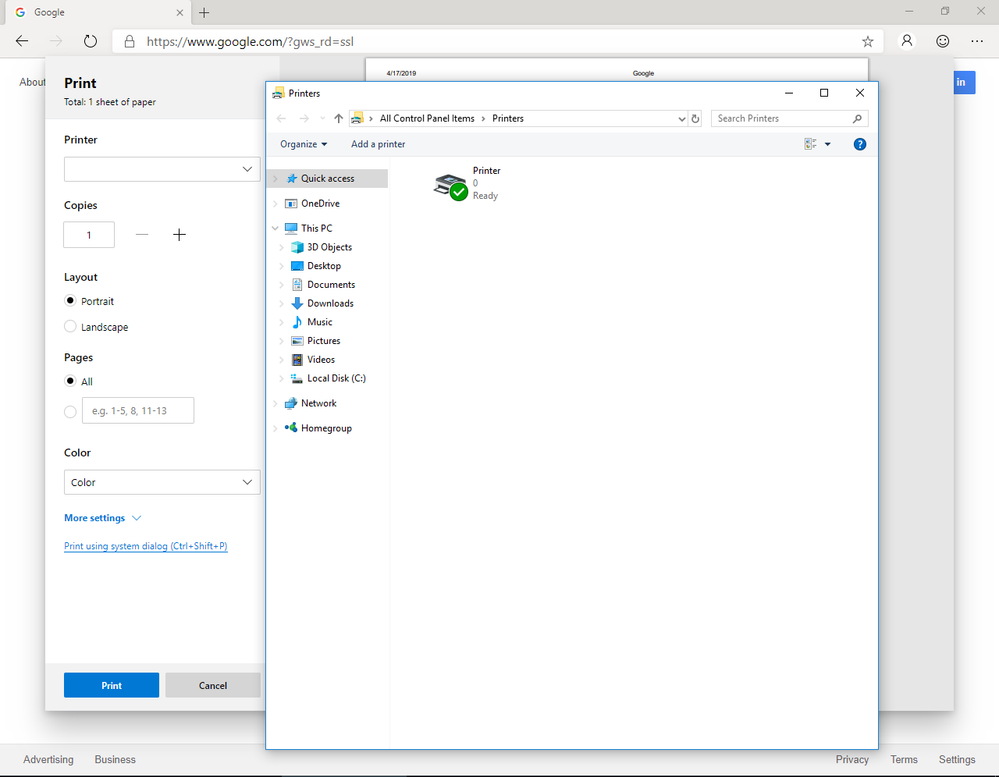The width and height of the screenshot is (999, 777).
Task: Select custom page range radio button
Action: (x=70, y=411)
